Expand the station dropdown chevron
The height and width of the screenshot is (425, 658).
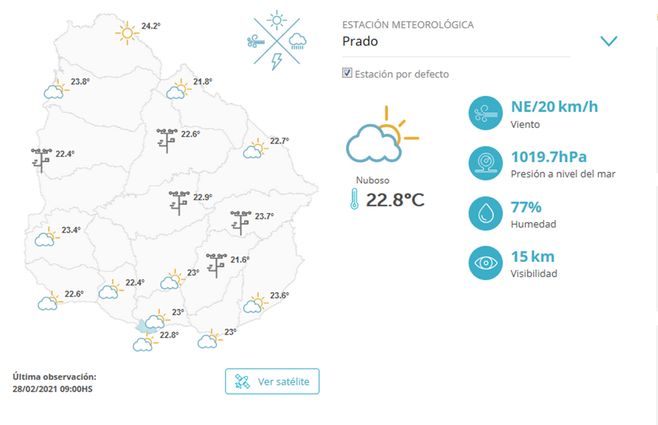point(609,41)
